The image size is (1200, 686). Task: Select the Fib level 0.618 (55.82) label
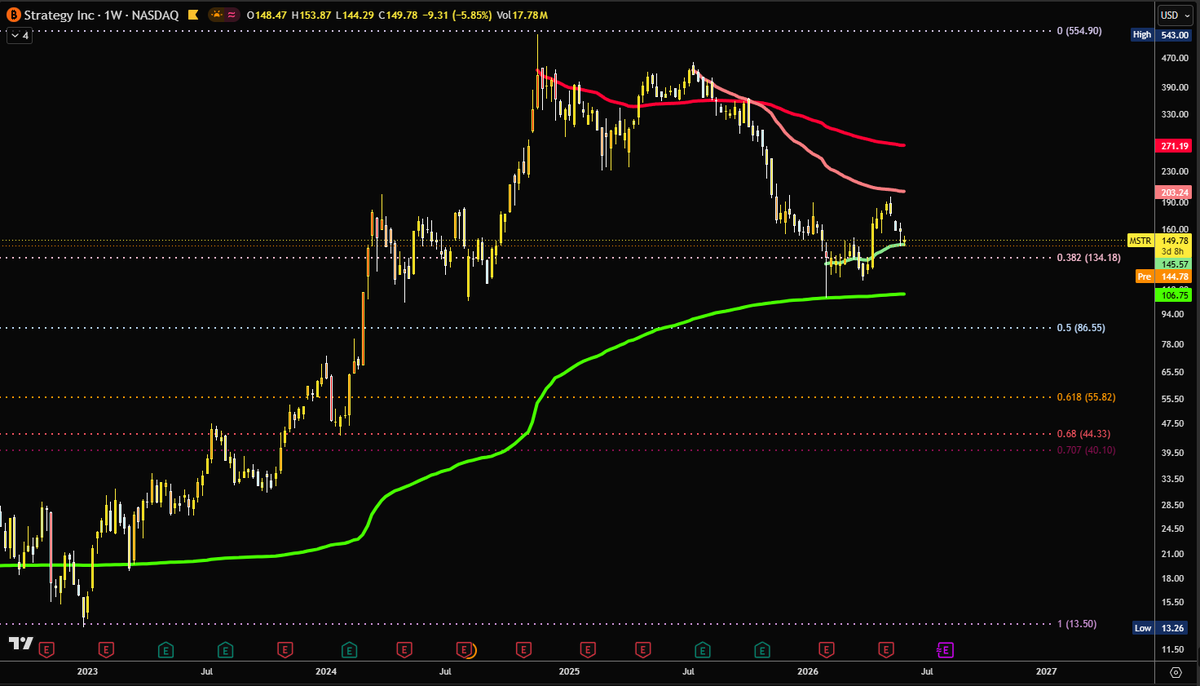pyautogui.click(x=1086, y=397)
